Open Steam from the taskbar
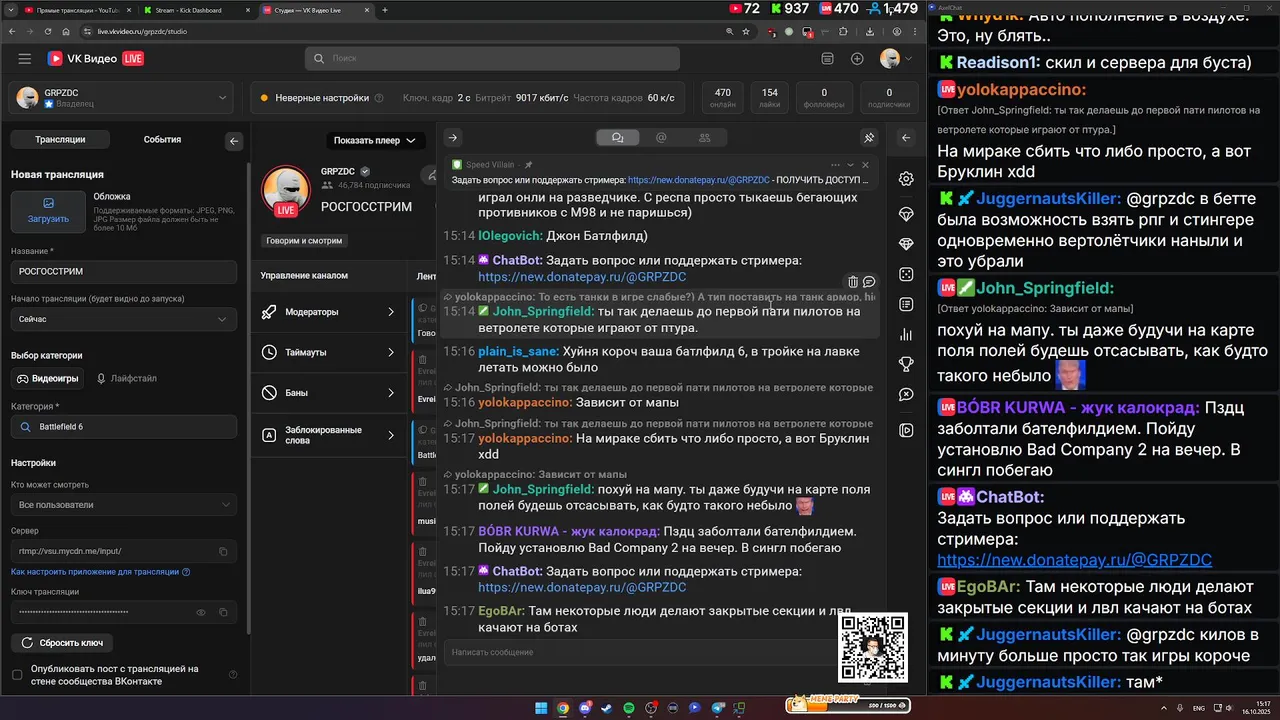The image size is (1280, 720). coord(606,708)
